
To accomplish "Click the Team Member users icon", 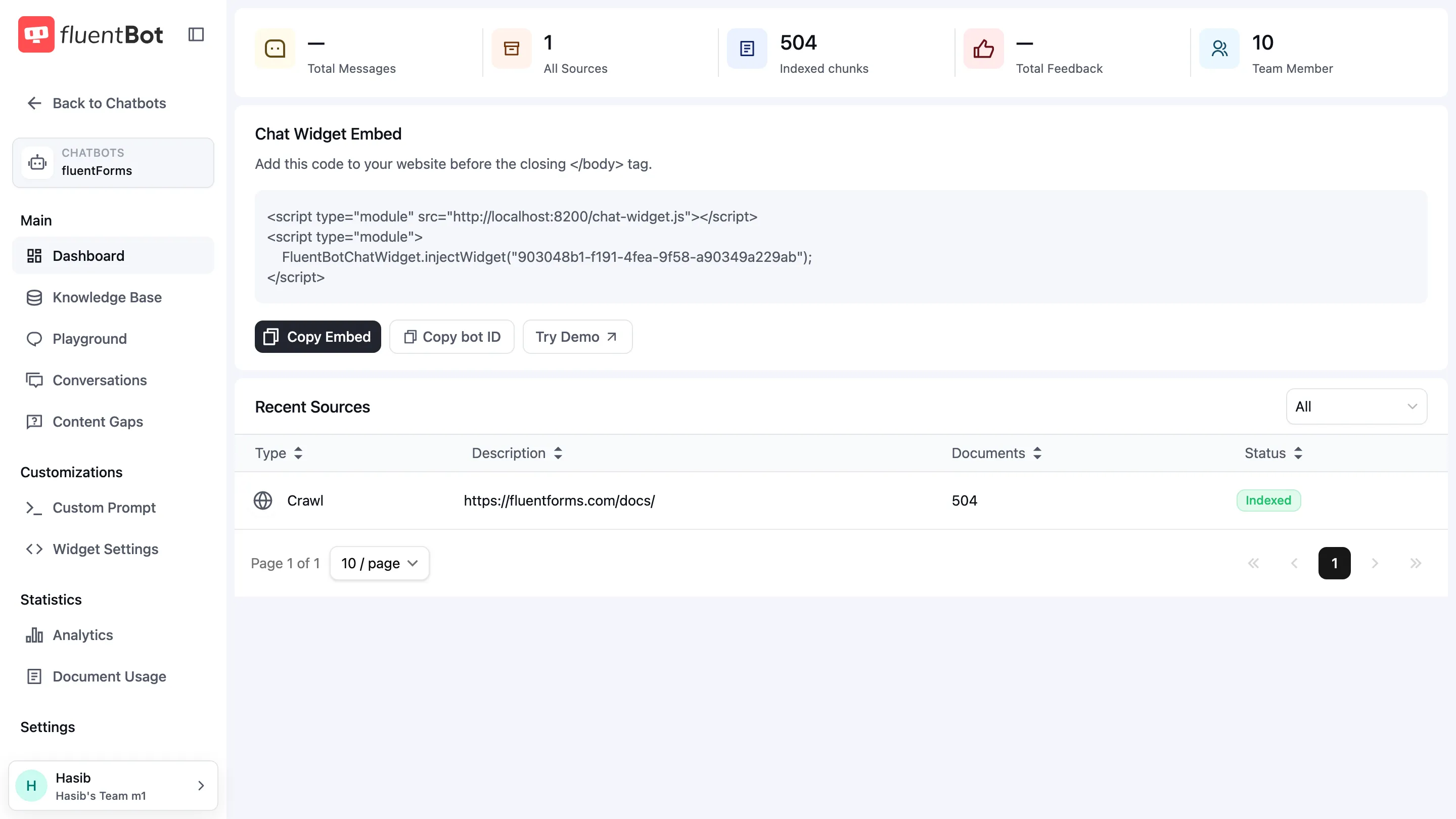I will [x=1220, y=49].
